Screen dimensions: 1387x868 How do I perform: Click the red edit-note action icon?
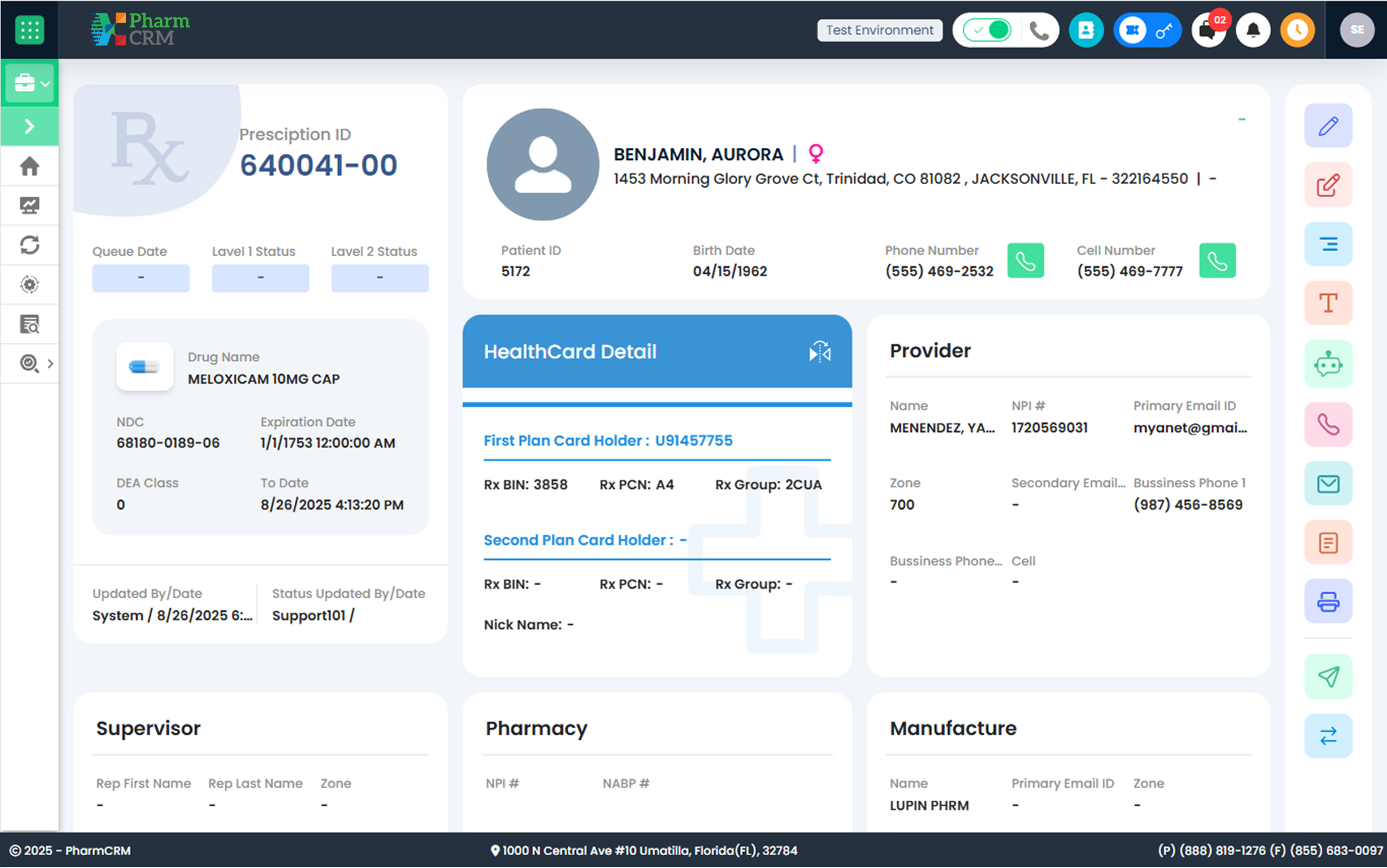pos(1328,185)
